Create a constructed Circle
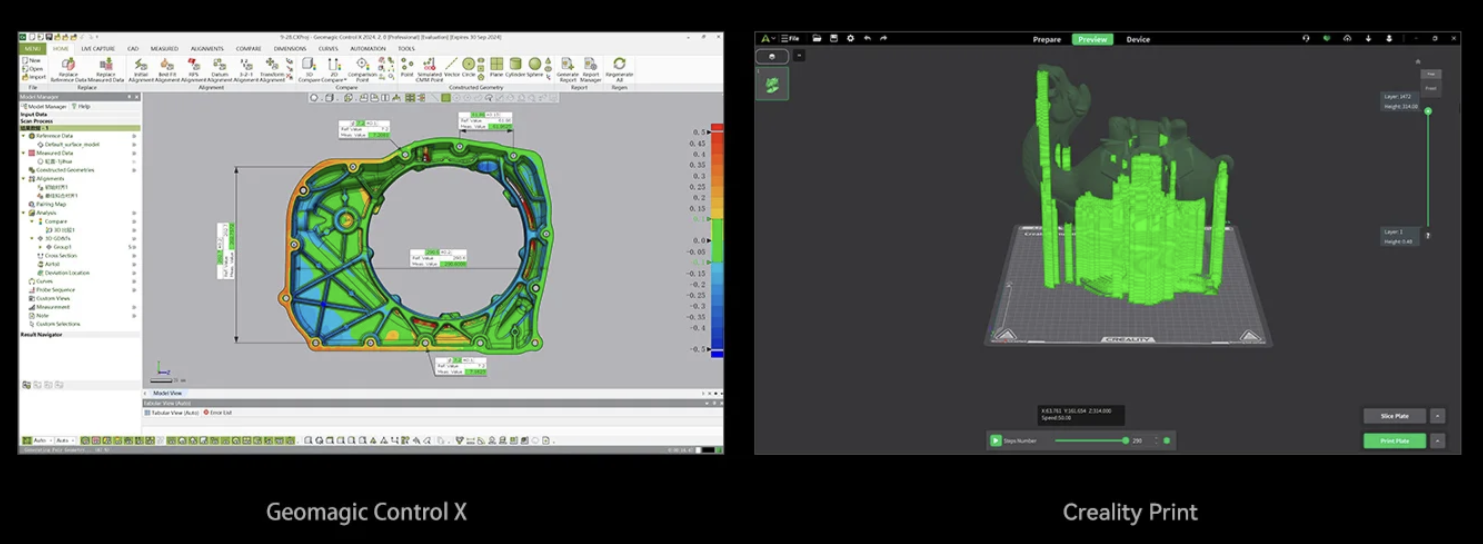This screenshot has width=1483, height=544. point(468,67)
